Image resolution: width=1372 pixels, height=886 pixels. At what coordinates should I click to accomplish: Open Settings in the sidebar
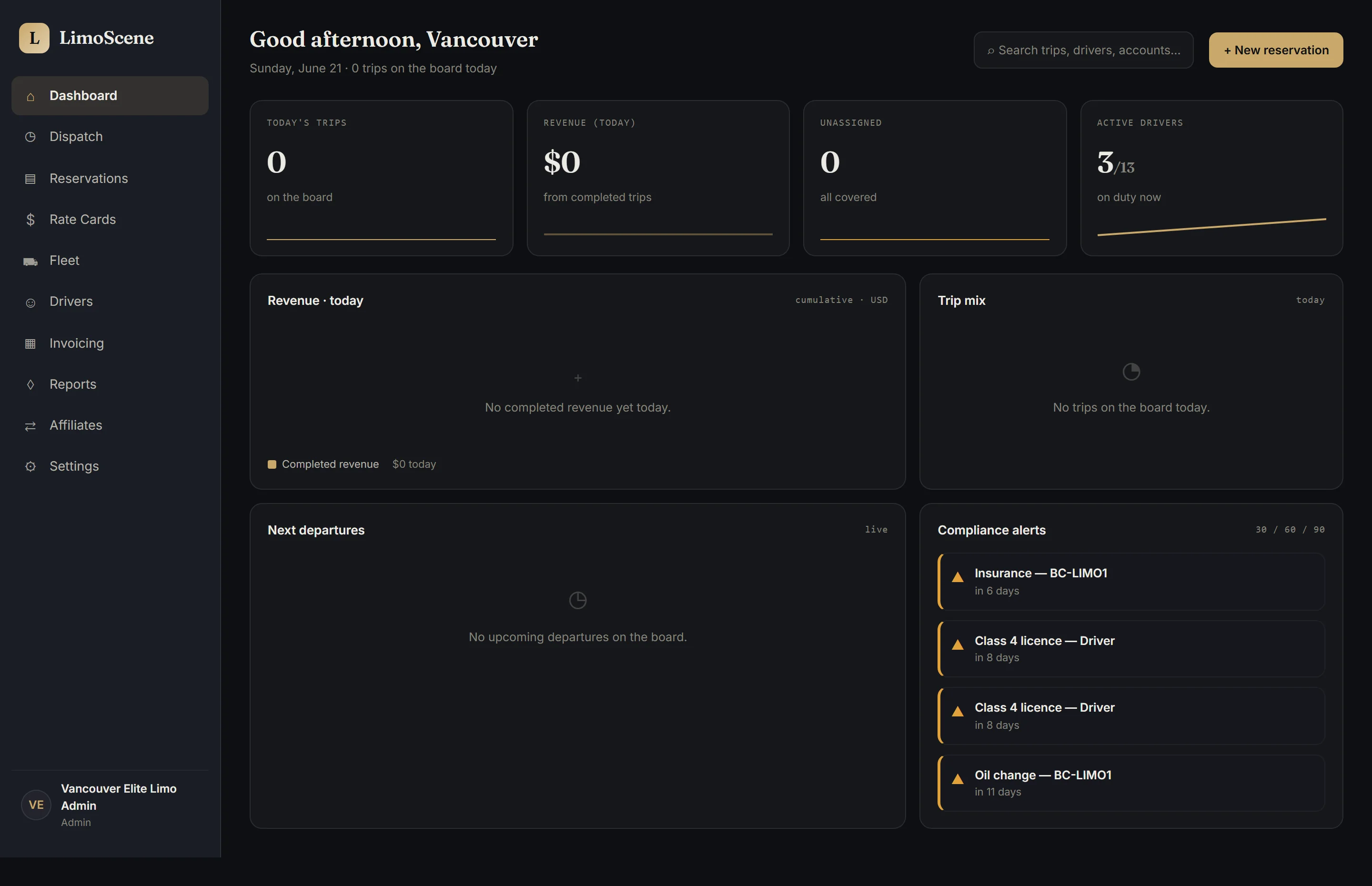[110, 466]
